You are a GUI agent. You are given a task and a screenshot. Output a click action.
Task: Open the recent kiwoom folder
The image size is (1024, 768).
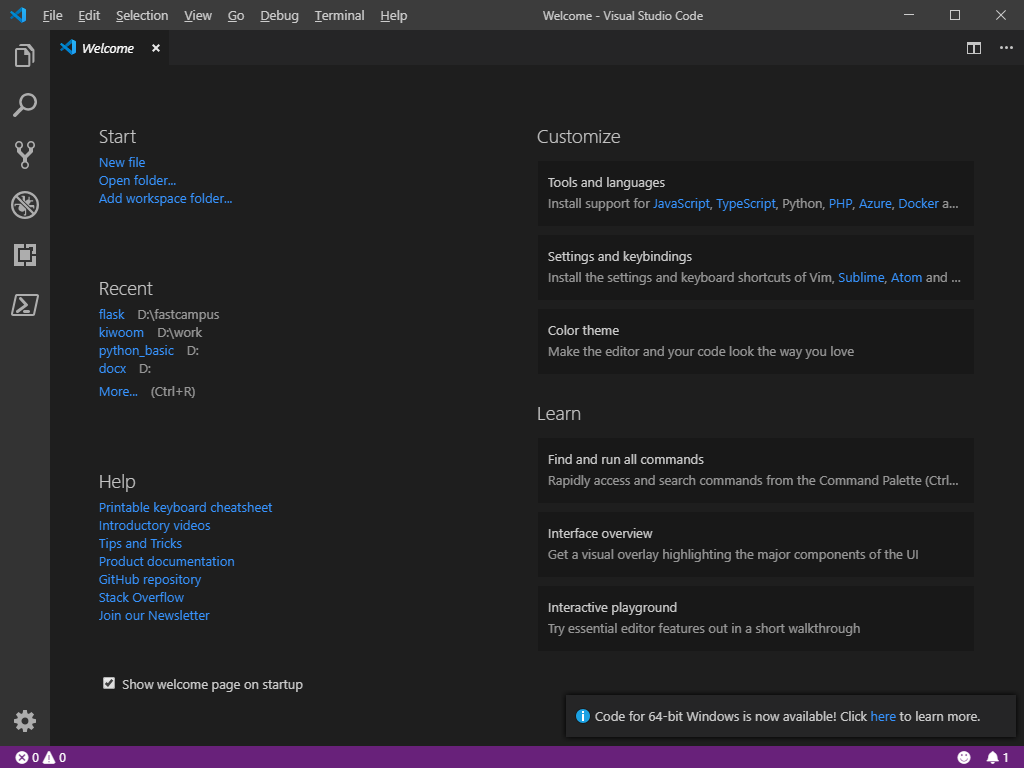(x=121, y=332)
